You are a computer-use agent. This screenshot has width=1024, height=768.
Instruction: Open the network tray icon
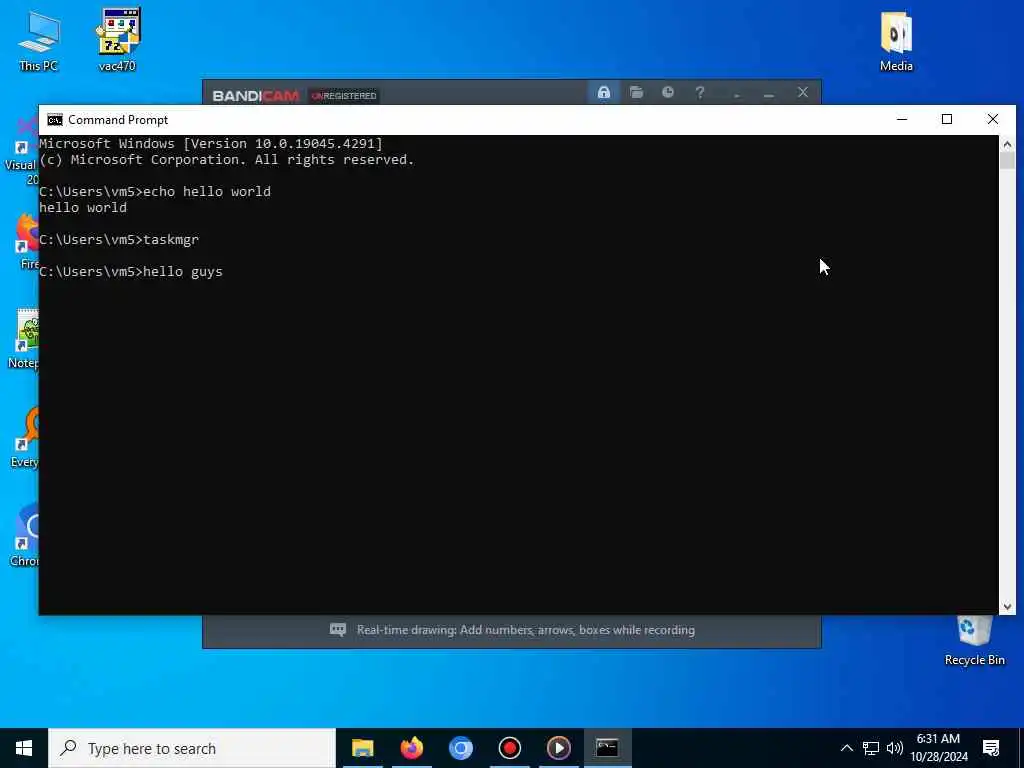(x=871, y=748)
